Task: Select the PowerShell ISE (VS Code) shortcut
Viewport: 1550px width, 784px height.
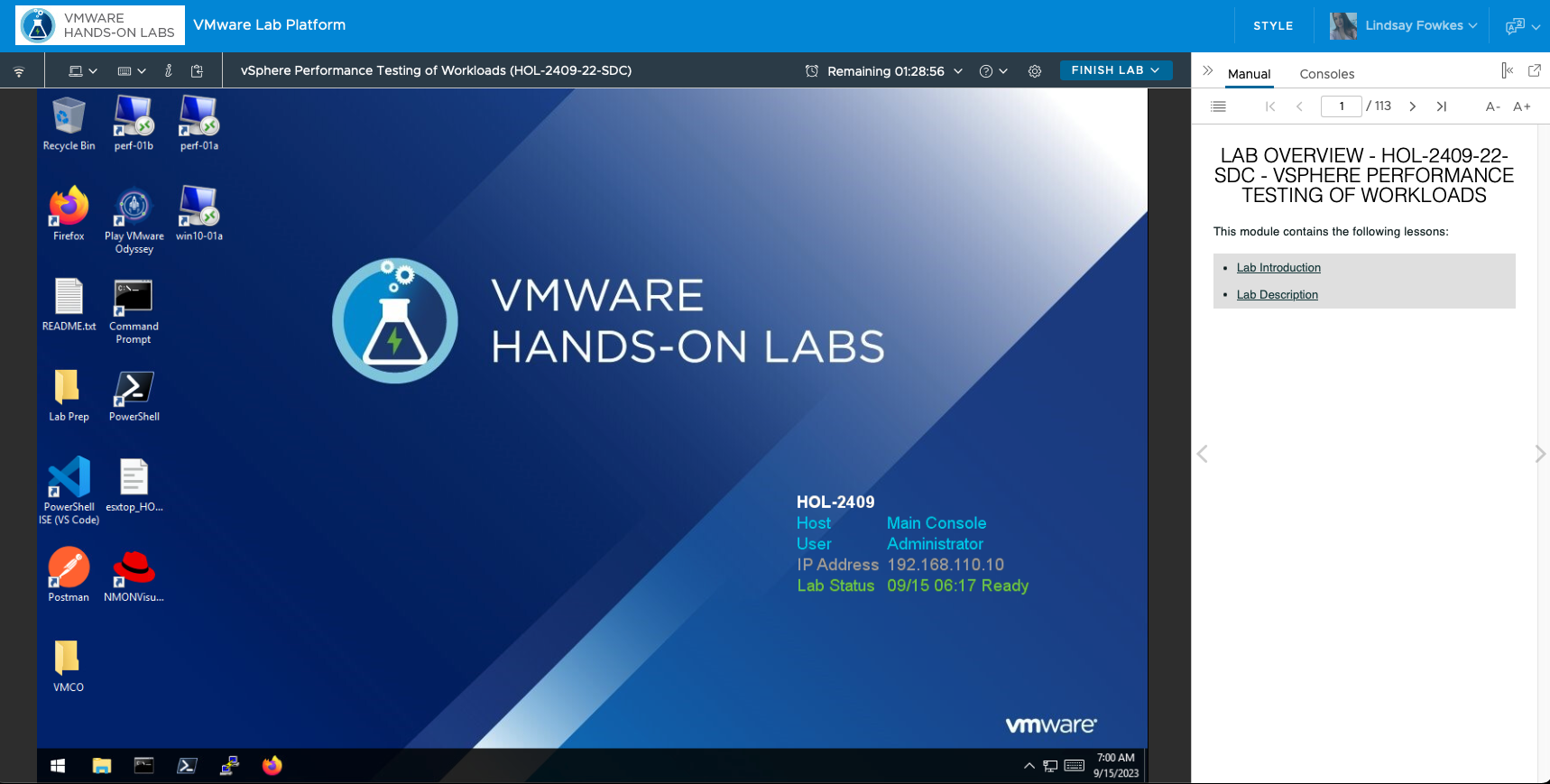Action: click(69, 491)
